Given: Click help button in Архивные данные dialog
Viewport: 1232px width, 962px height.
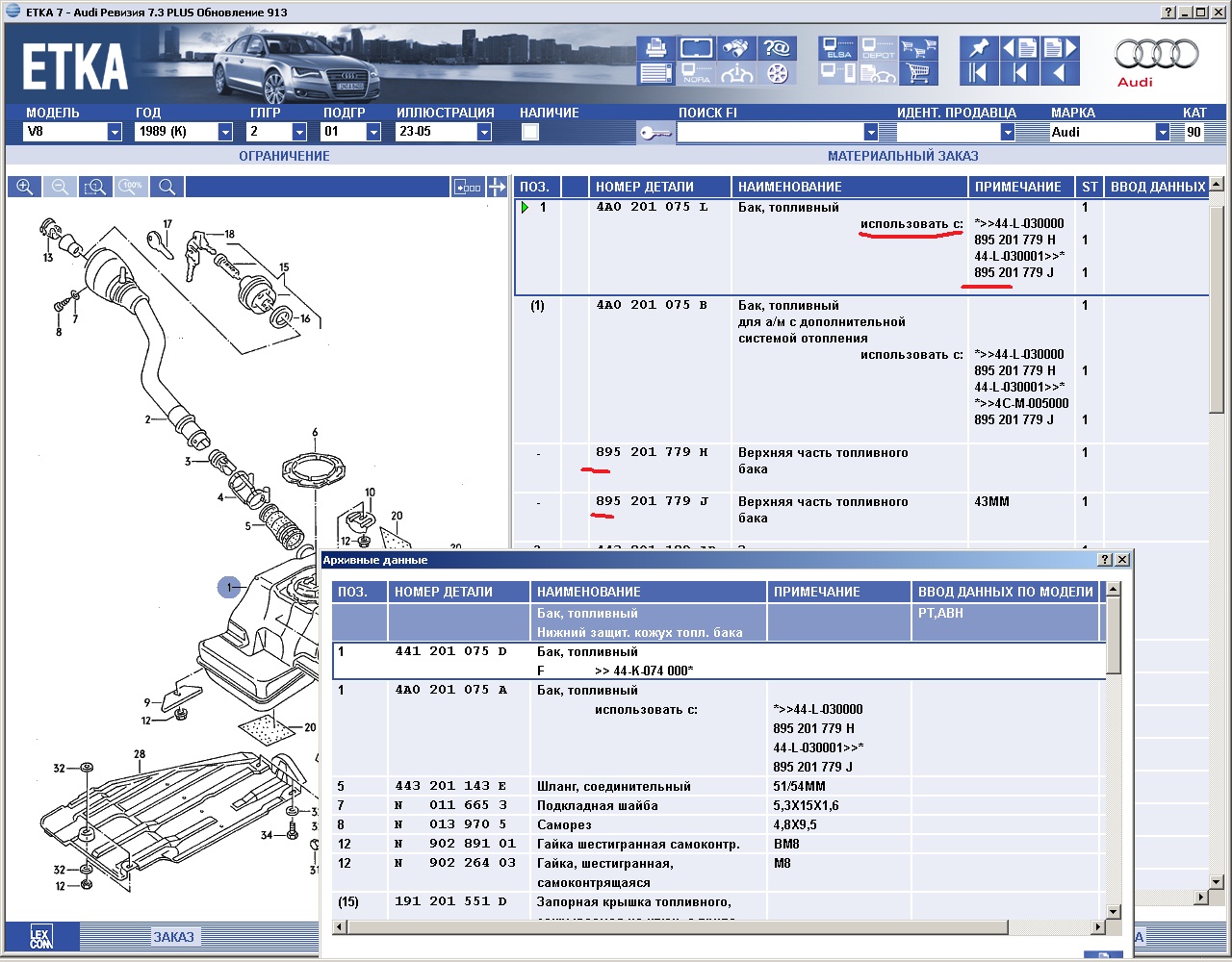Looking at the screenshot, I should pyautogui.click(x=1105, y=560).
